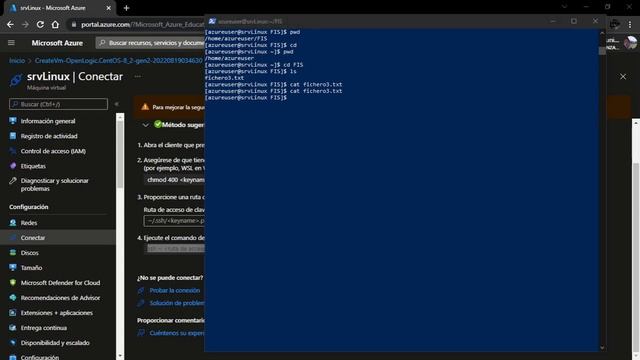The image size is (640, 360).
Task: Click the terminal window vertical scrollbar
Action: pyautogui.click(x=602, y=51)
